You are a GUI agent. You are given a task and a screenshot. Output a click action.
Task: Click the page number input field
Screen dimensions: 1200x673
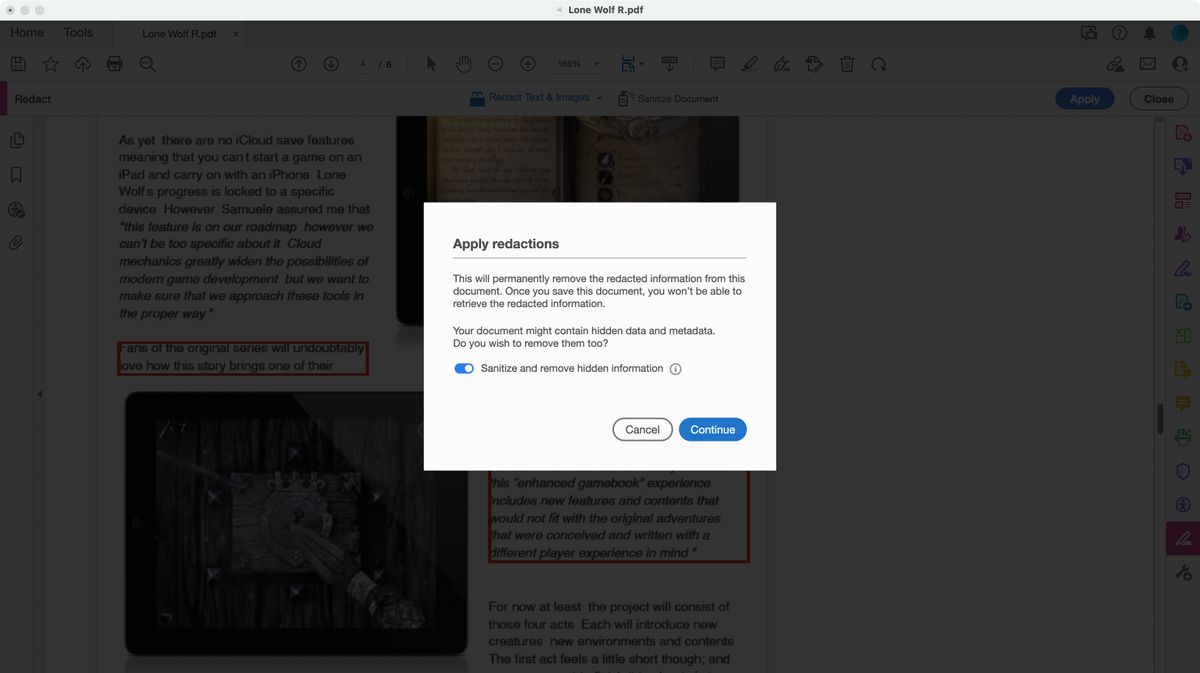click(364, 63)
